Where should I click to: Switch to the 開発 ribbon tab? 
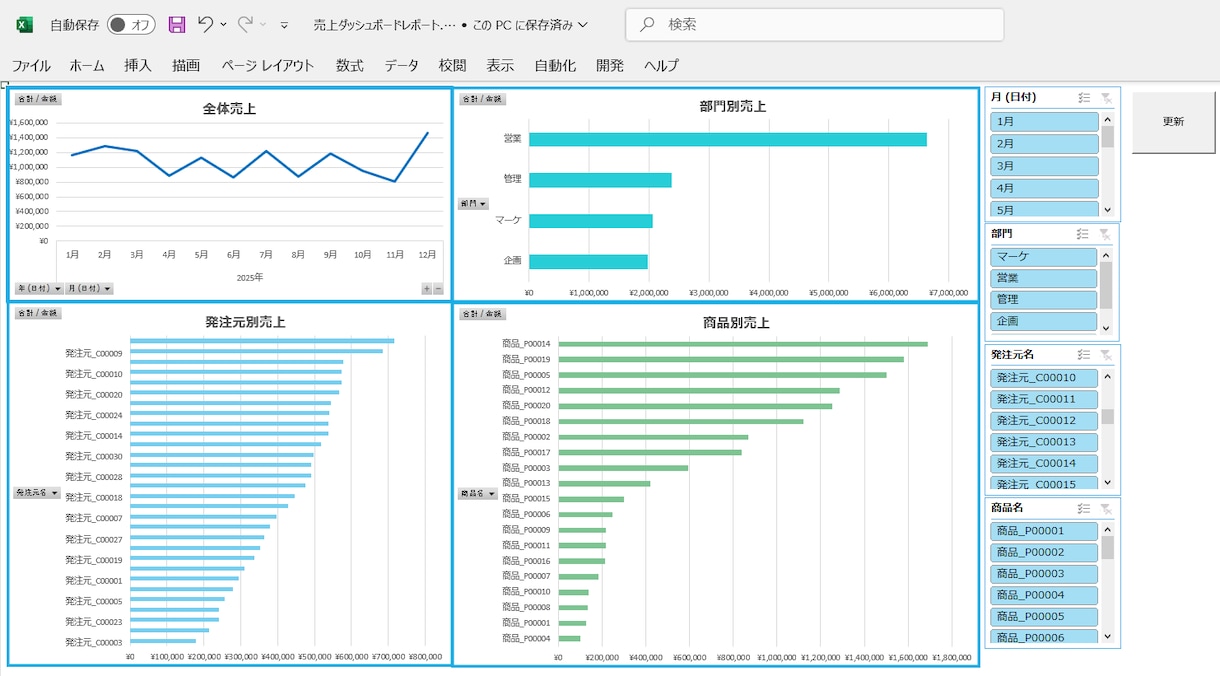tap(610, 66)
